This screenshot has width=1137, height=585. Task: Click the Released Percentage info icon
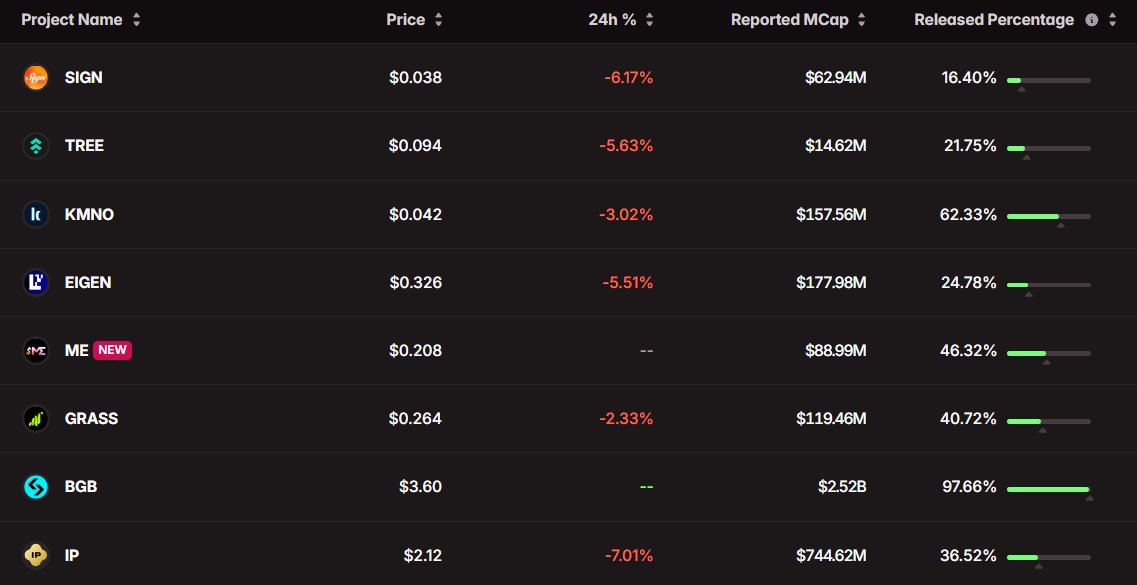tap(1091, 20)
